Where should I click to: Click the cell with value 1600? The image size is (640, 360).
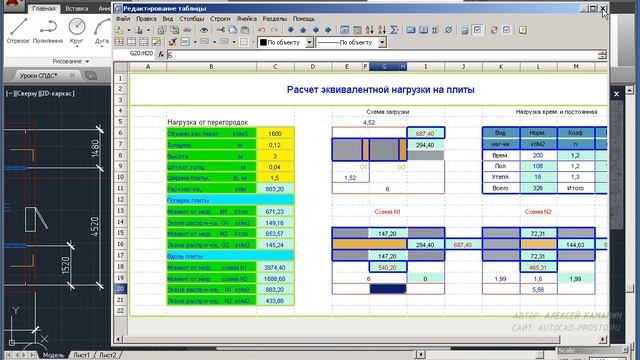(275, 133)
